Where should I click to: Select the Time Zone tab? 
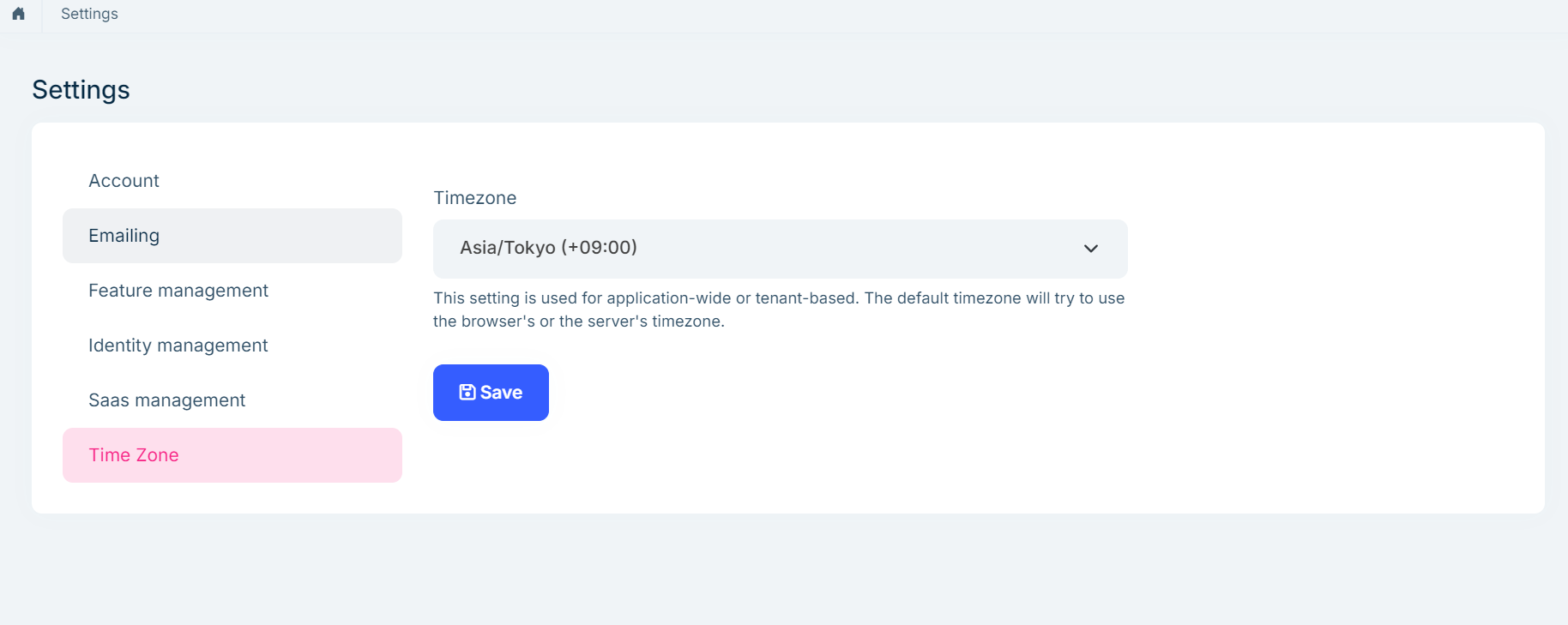click(134, 455)
